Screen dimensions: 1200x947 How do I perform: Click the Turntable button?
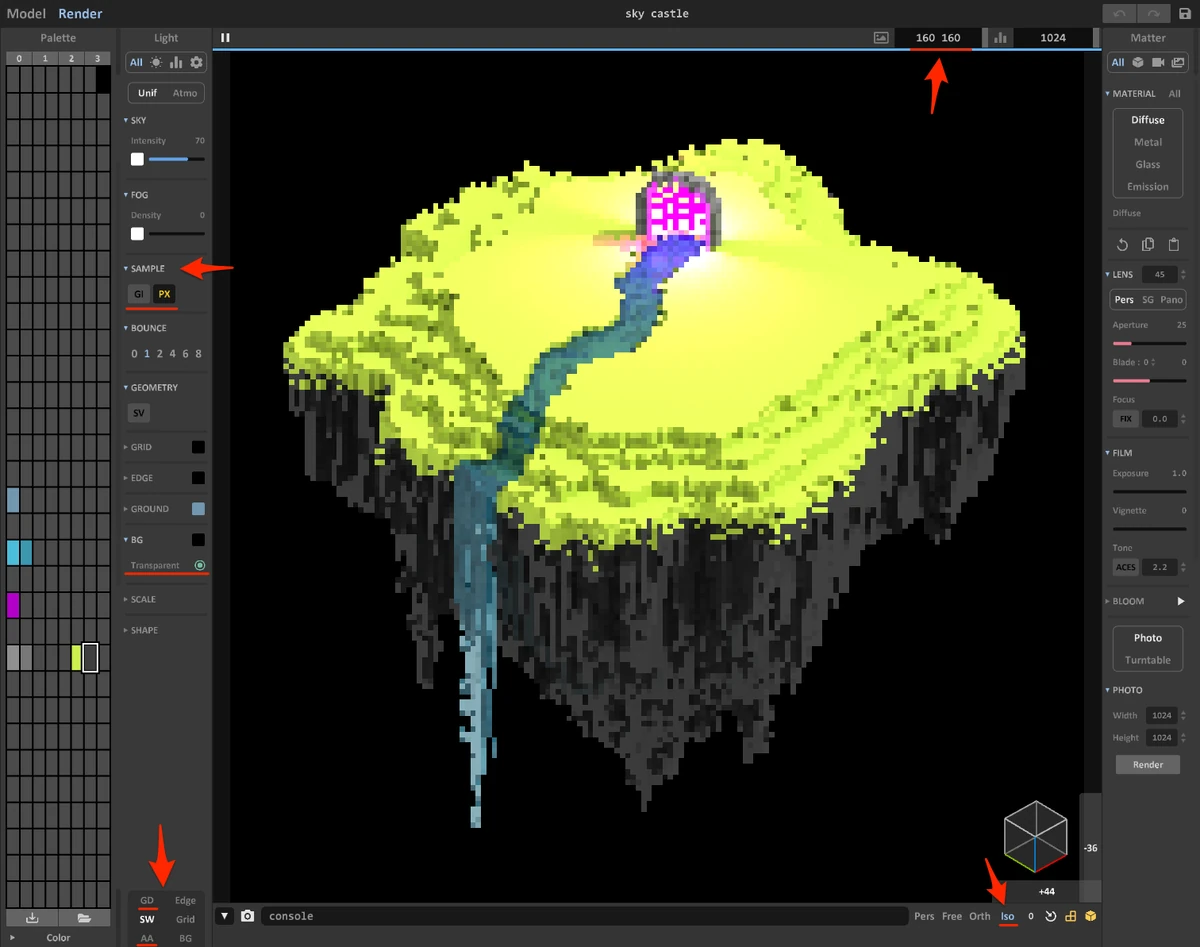pos(1147,660)
